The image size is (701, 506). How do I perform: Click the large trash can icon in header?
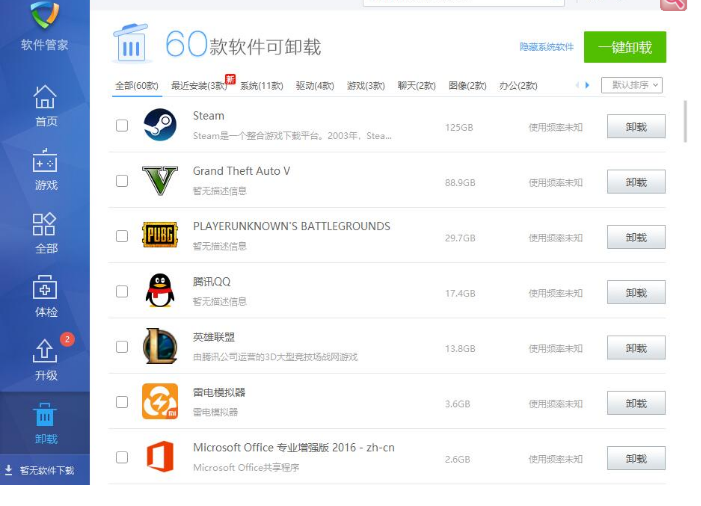tap(131, 44)
